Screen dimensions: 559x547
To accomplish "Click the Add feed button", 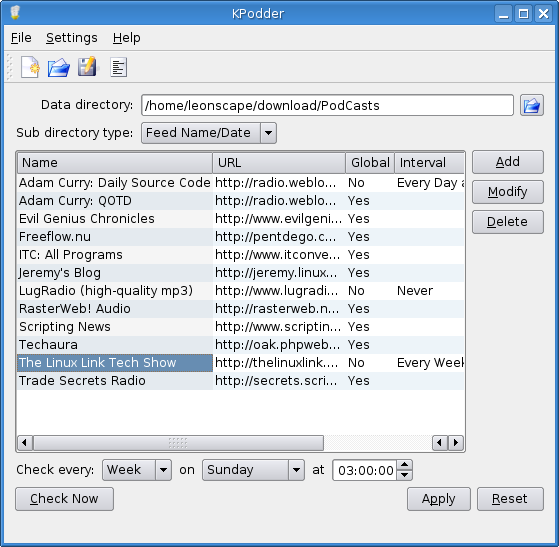I will [508, 162].
